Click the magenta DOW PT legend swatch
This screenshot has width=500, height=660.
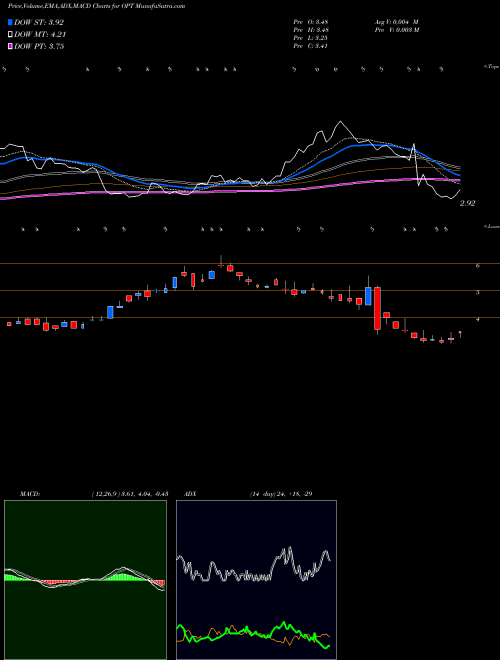[x=10, y=46]
